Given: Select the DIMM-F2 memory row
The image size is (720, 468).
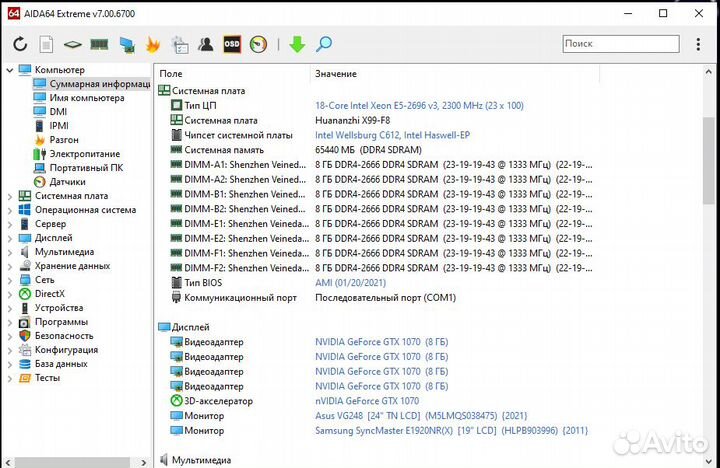Looking at the screenshot, I should (381, 268).
